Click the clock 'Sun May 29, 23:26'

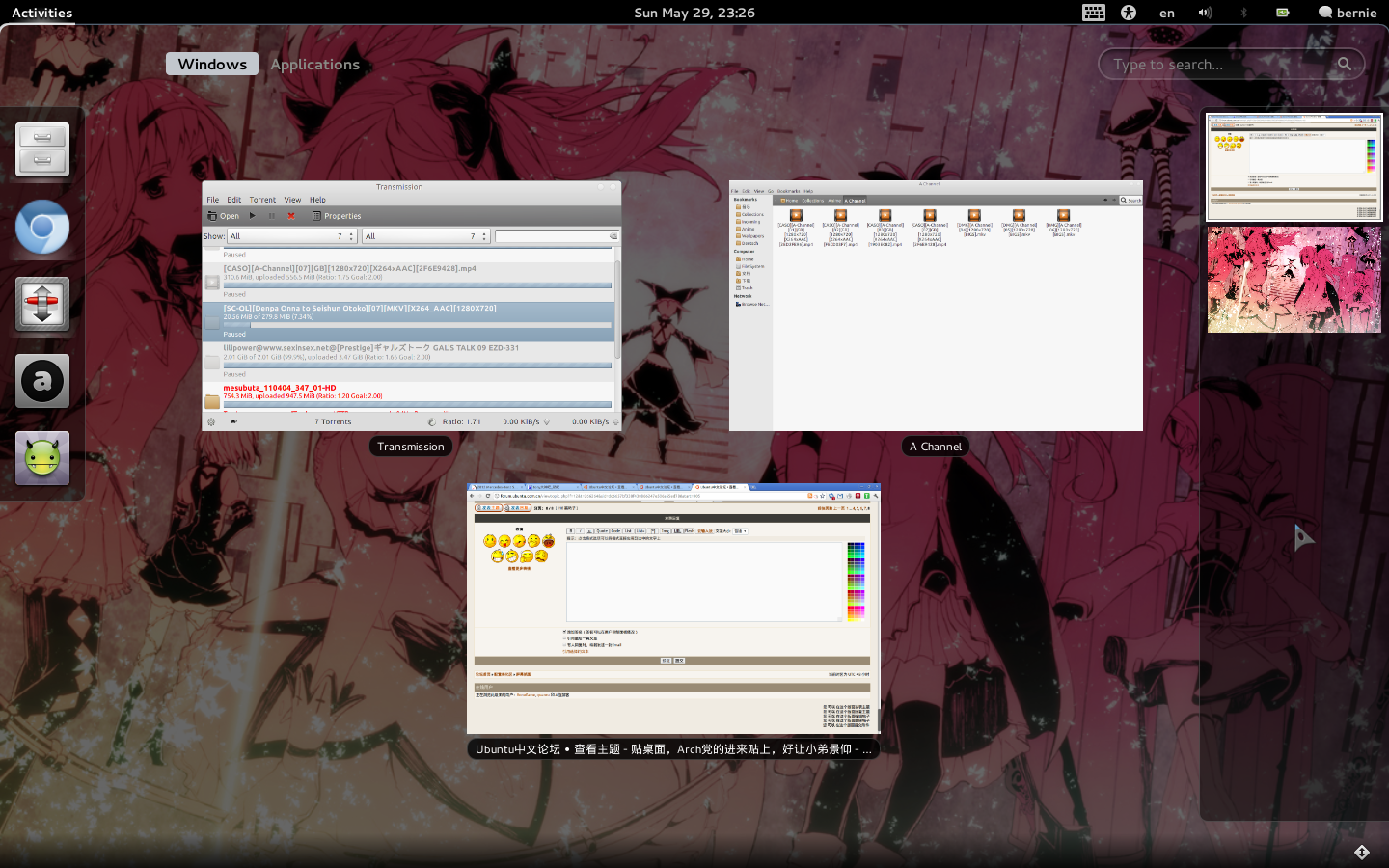point(694,13)
